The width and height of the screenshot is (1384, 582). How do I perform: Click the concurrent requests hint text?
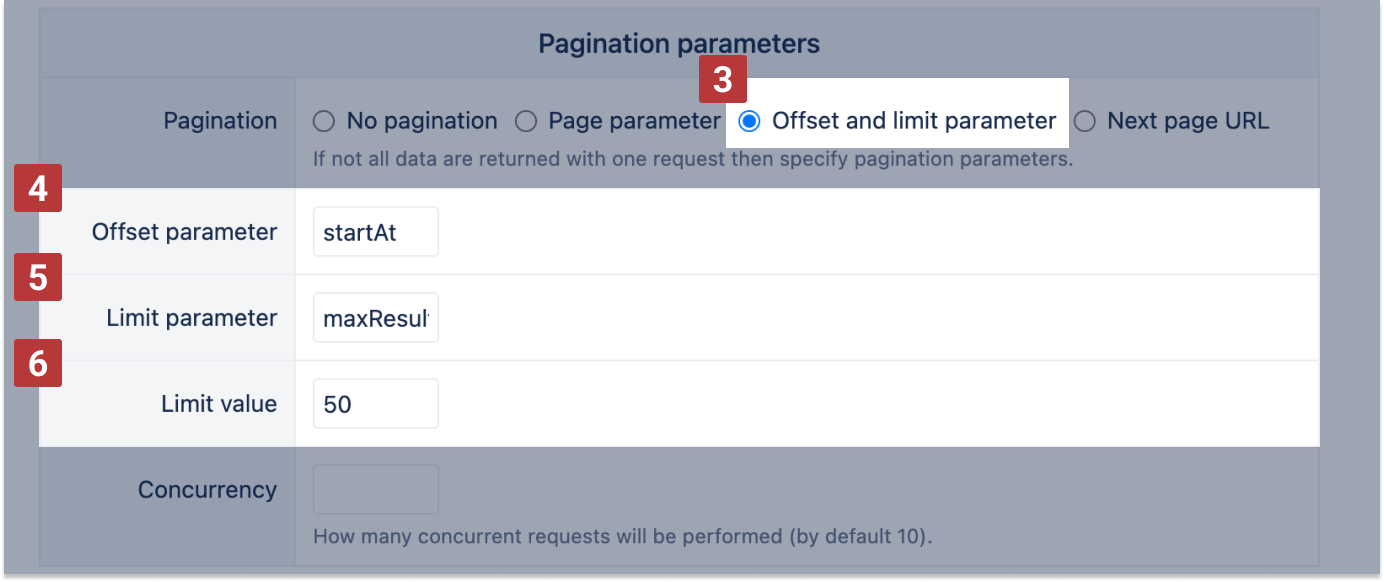[622, 536]
